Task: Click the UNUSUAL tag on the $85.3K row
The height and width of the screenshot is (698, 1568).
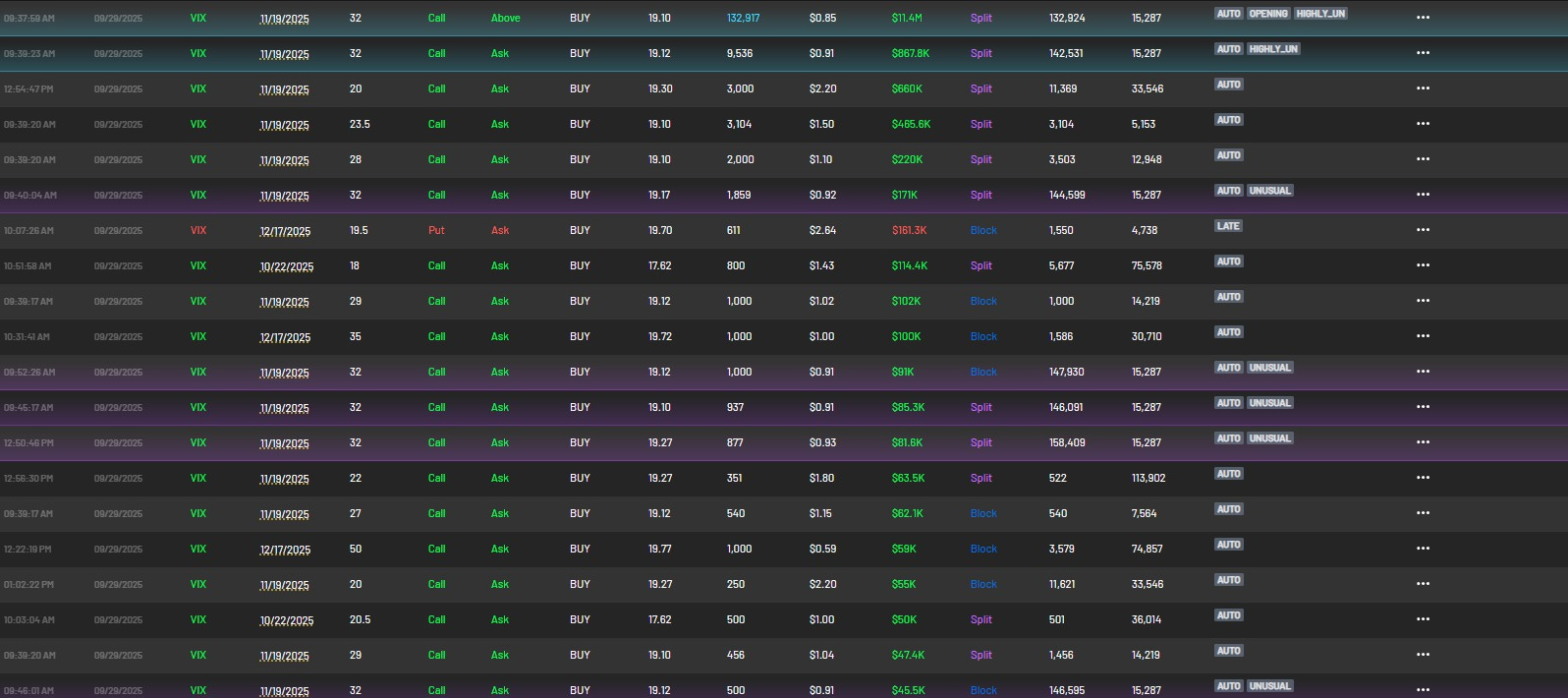Action: (x=1270, y=403)
